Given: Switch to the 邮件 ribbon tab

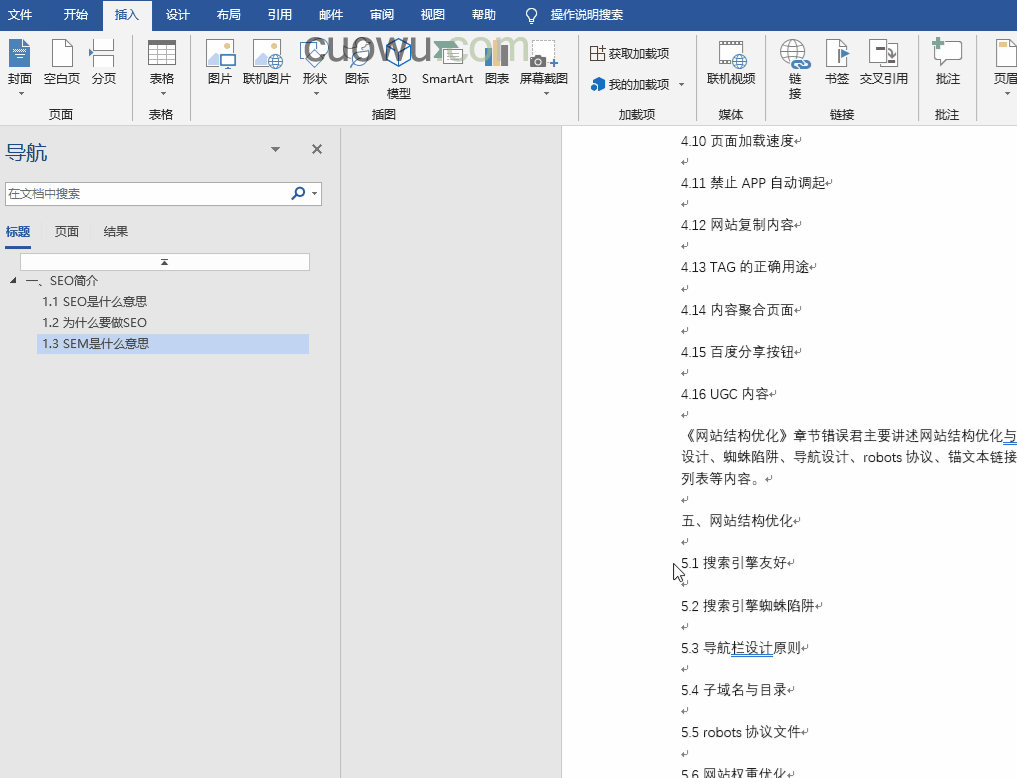Looking at the screenshot, I should [331, 15].
